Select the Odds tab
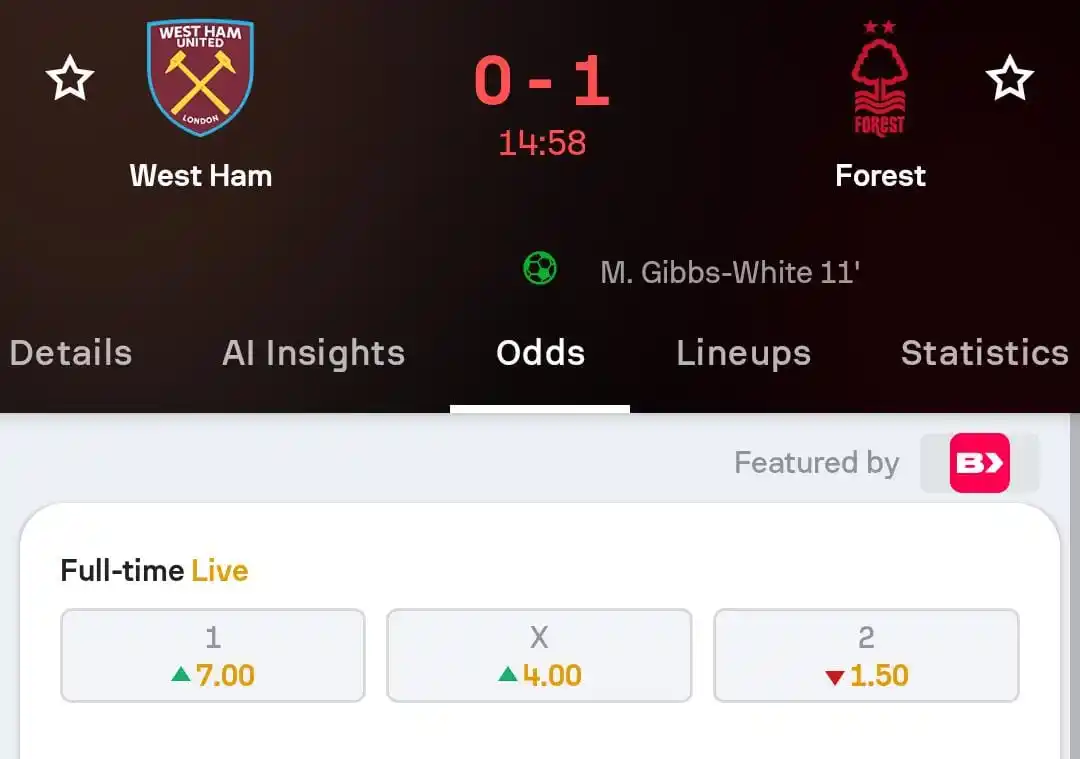This screenshot has height=759, width=1080. [x=541, y=353]
